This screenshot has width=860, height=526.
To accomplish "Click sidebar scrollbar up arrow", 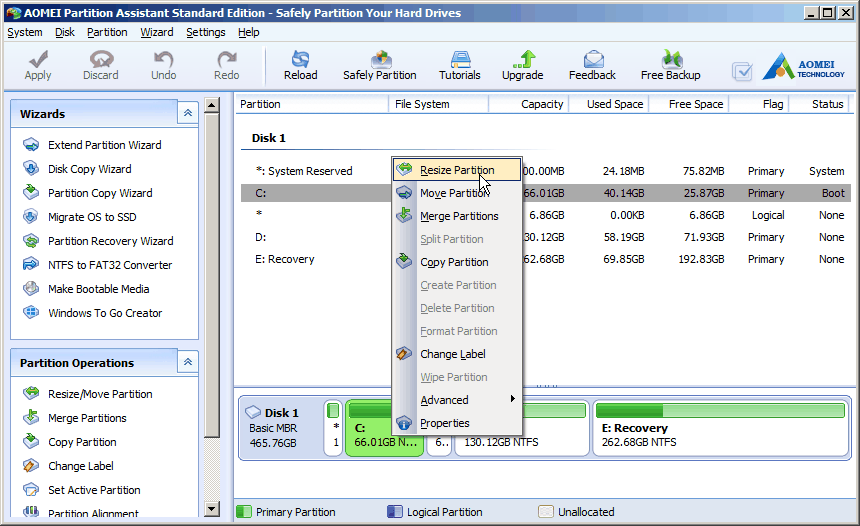I will coord(212,105).
